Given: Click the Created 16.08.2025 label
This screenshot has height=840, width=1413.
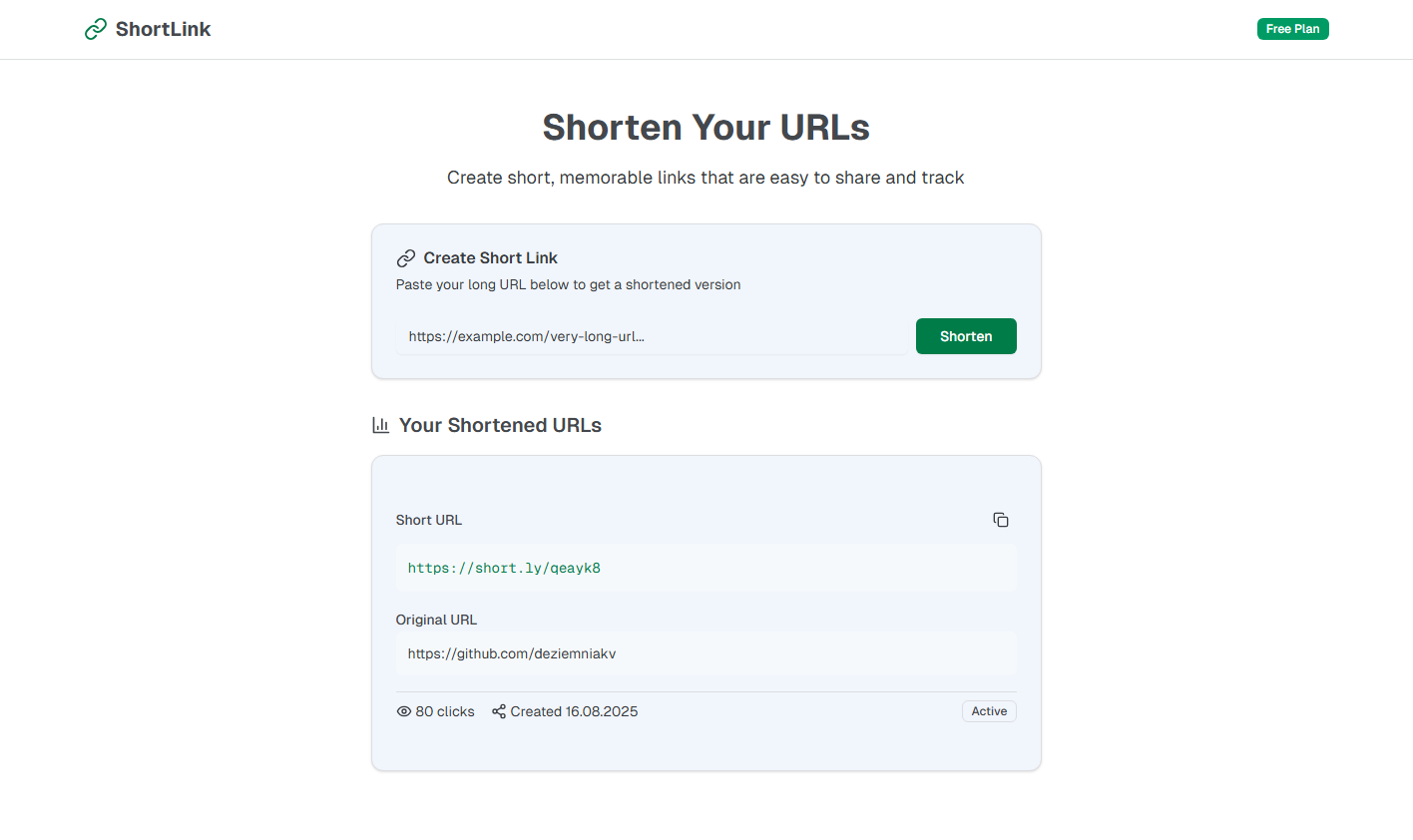Looking at the screenshot, I should pos(574,711).
